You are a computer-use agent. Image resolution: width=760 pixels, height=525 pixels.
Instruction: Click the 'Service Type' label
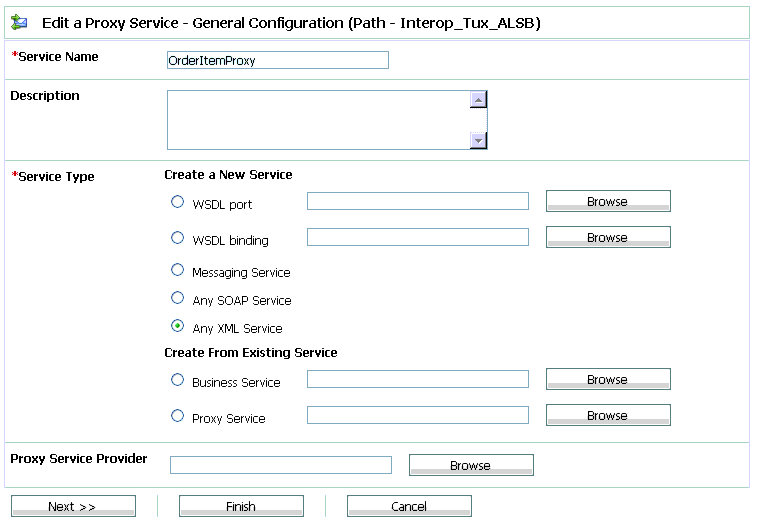coord(56,176)
